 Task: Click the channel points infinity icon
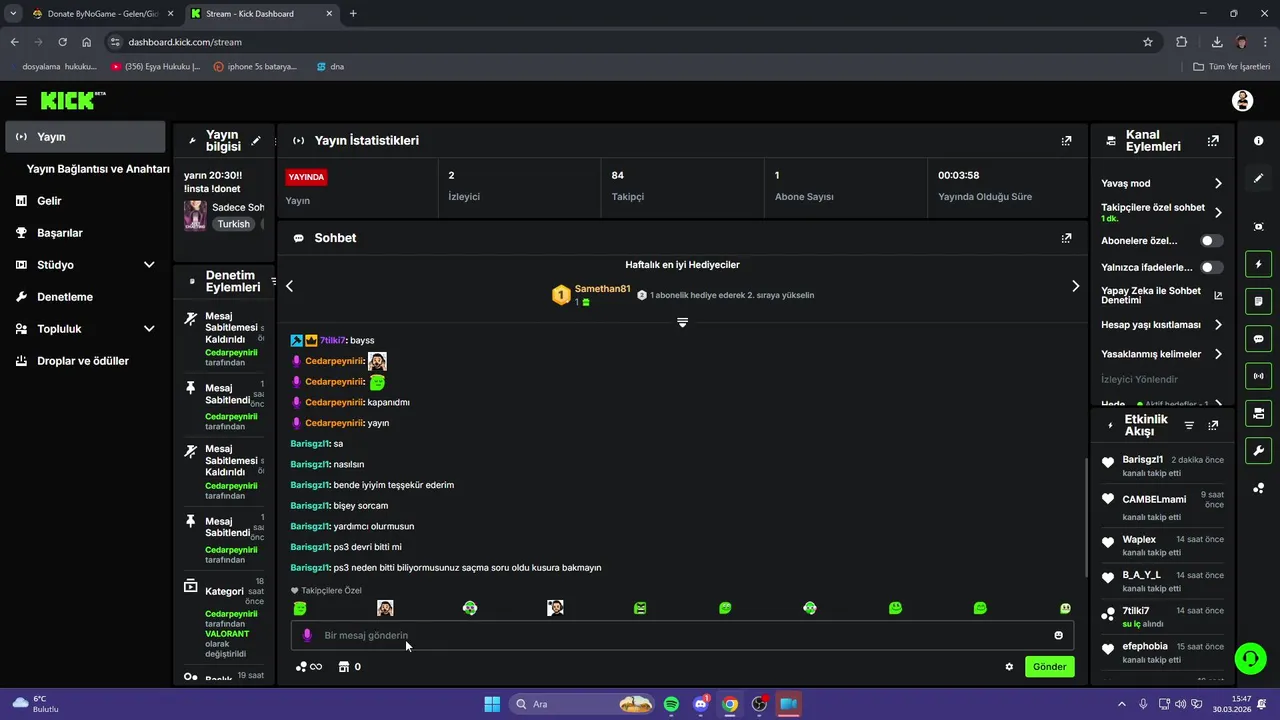pyautogui.click(x=309, y=667)
